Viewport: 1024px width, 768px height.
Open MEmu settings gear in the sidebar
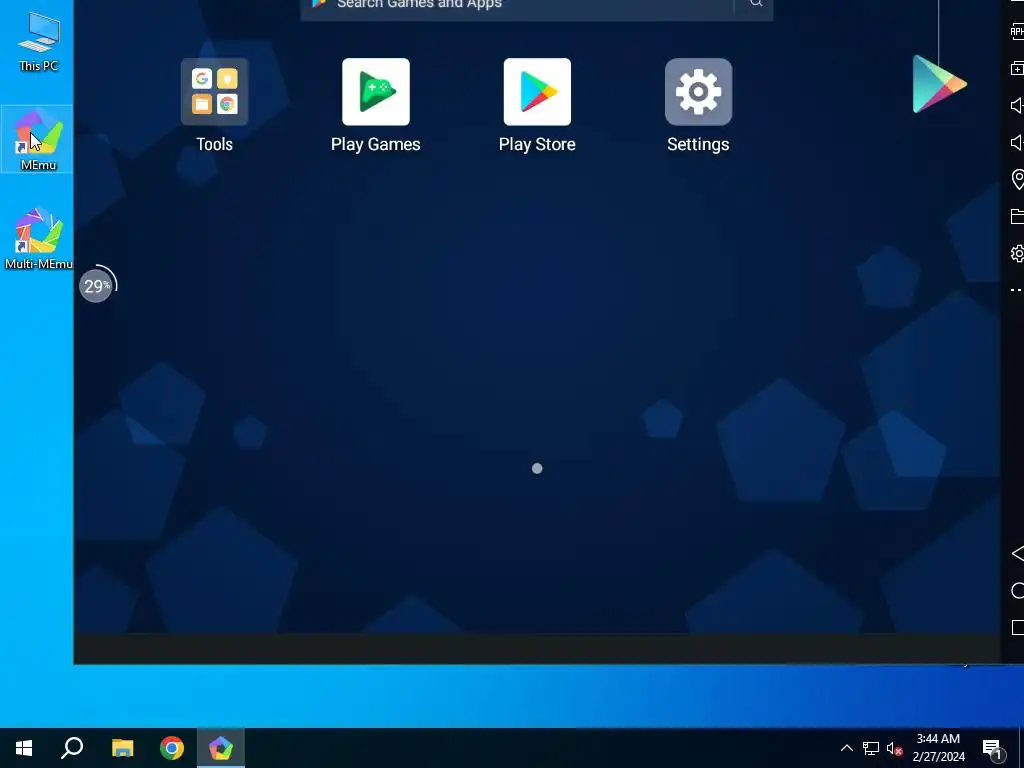pos(1017,253)
